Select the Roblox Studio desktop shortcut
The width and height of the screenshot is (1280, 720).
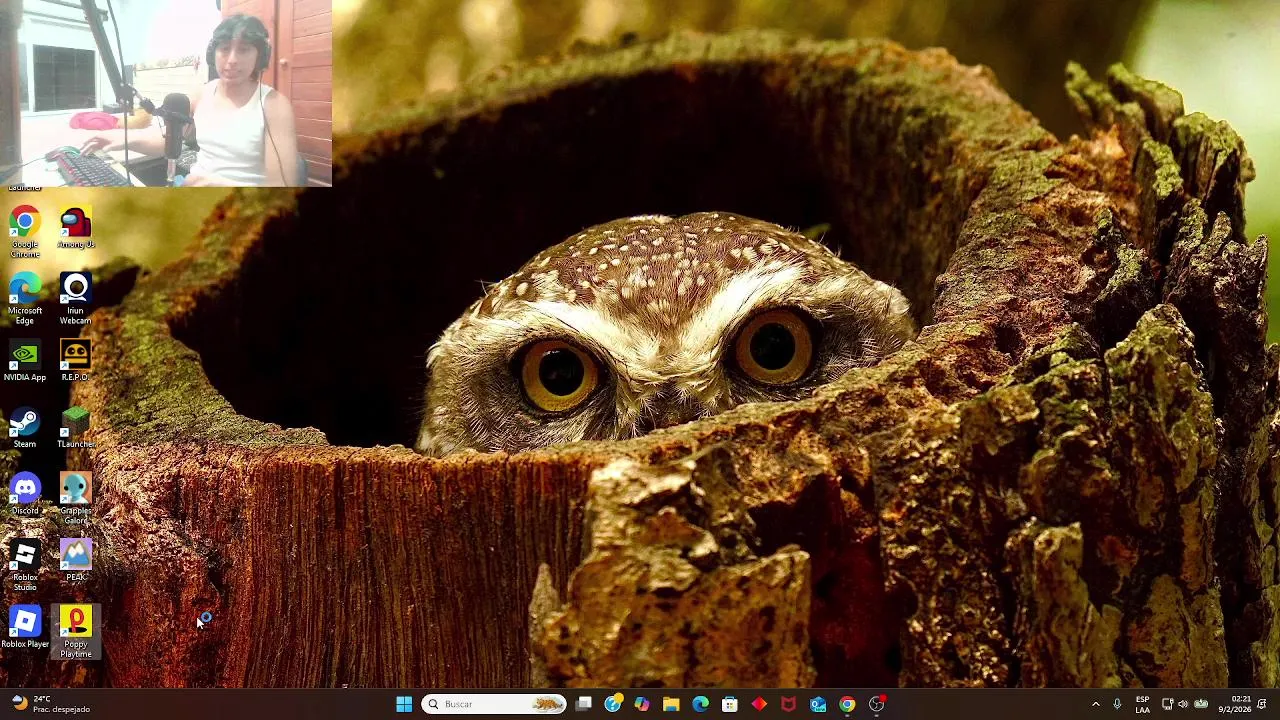25,566
